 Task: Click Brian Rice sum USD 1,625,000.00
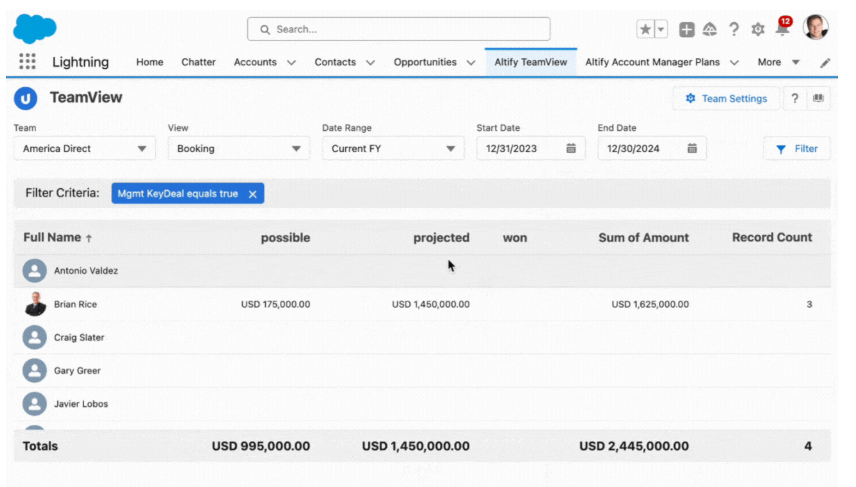[650, 304]
